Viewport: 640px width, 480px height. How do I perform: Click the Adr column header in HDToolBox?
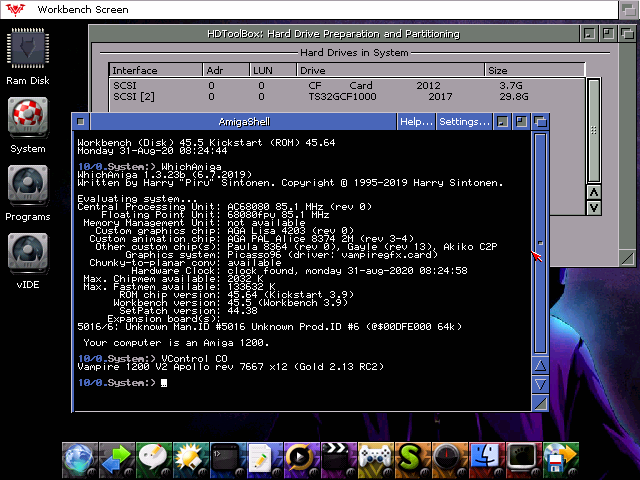[x=226, y=70]
